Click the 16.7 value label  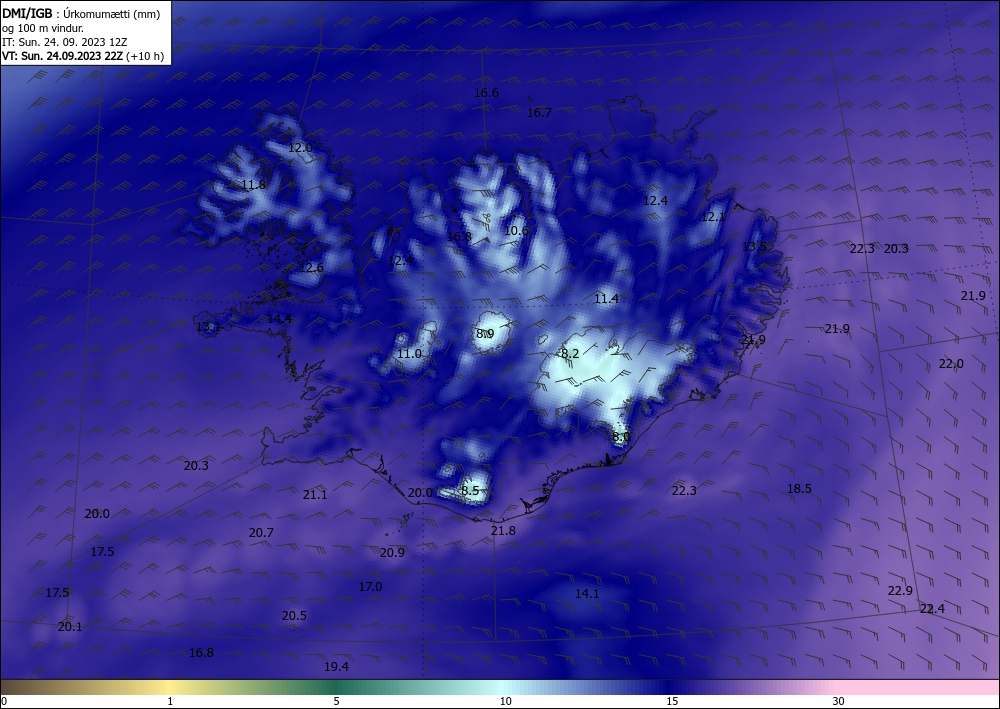[539, 113]
